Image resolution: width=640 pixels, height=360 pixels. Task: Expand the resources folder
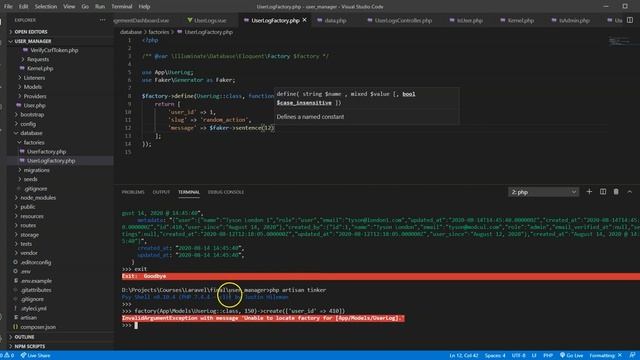coord(32,216)
